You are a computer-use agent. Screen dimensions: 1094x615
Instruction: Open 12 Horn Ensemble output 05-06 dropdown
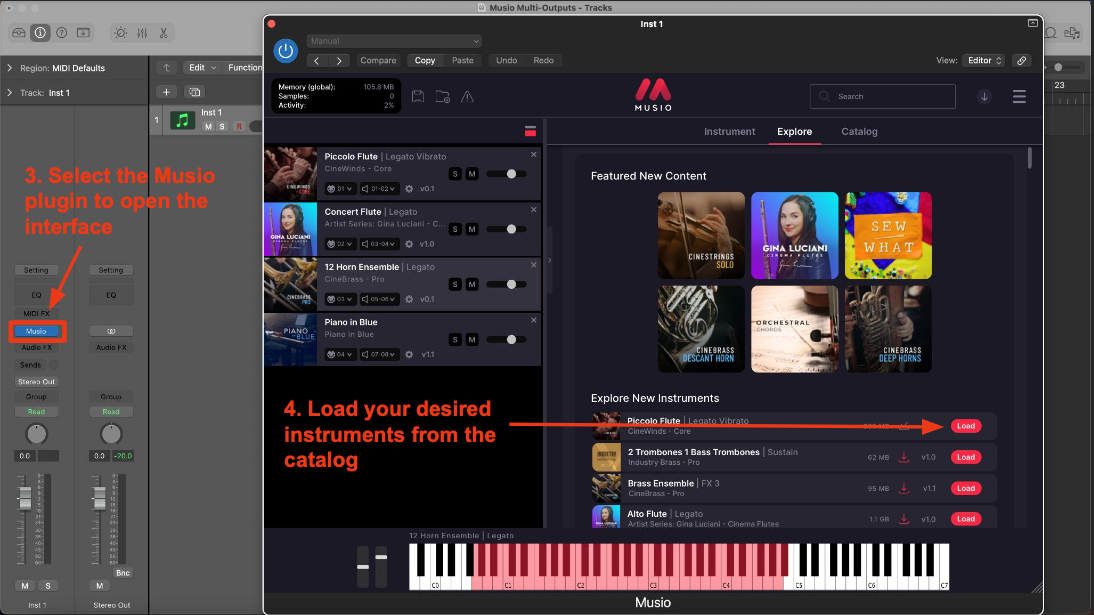pyautogui.click(x=379, y=299)
